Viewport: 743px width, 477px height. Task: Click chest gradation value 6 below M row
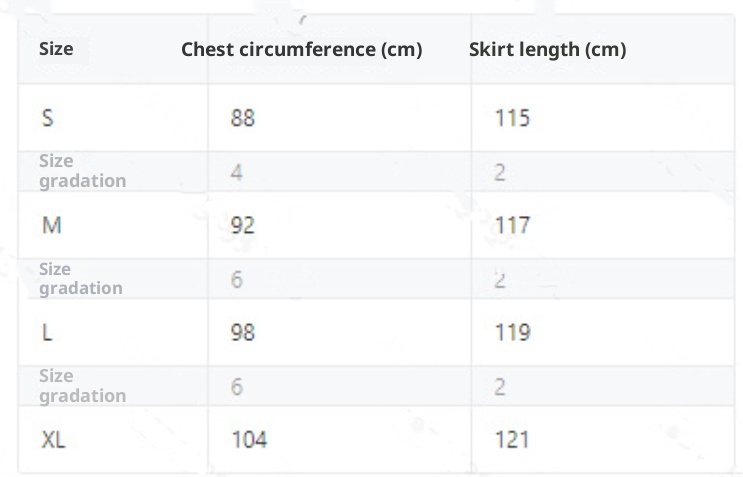coord(236,279)
